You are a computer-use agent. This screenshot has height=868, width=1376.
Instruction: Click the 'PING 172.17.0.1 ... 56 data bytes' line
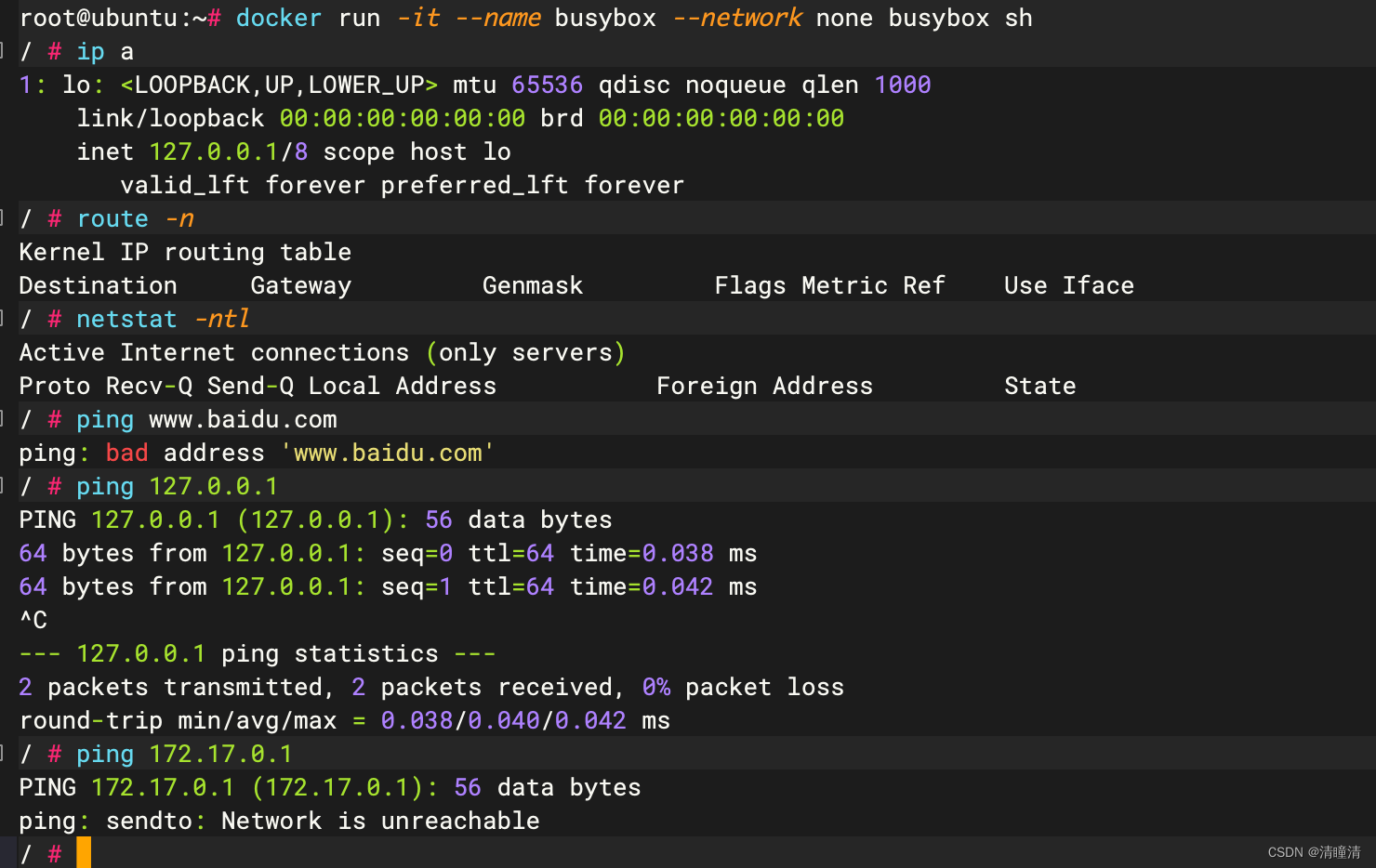click(330, 787)
